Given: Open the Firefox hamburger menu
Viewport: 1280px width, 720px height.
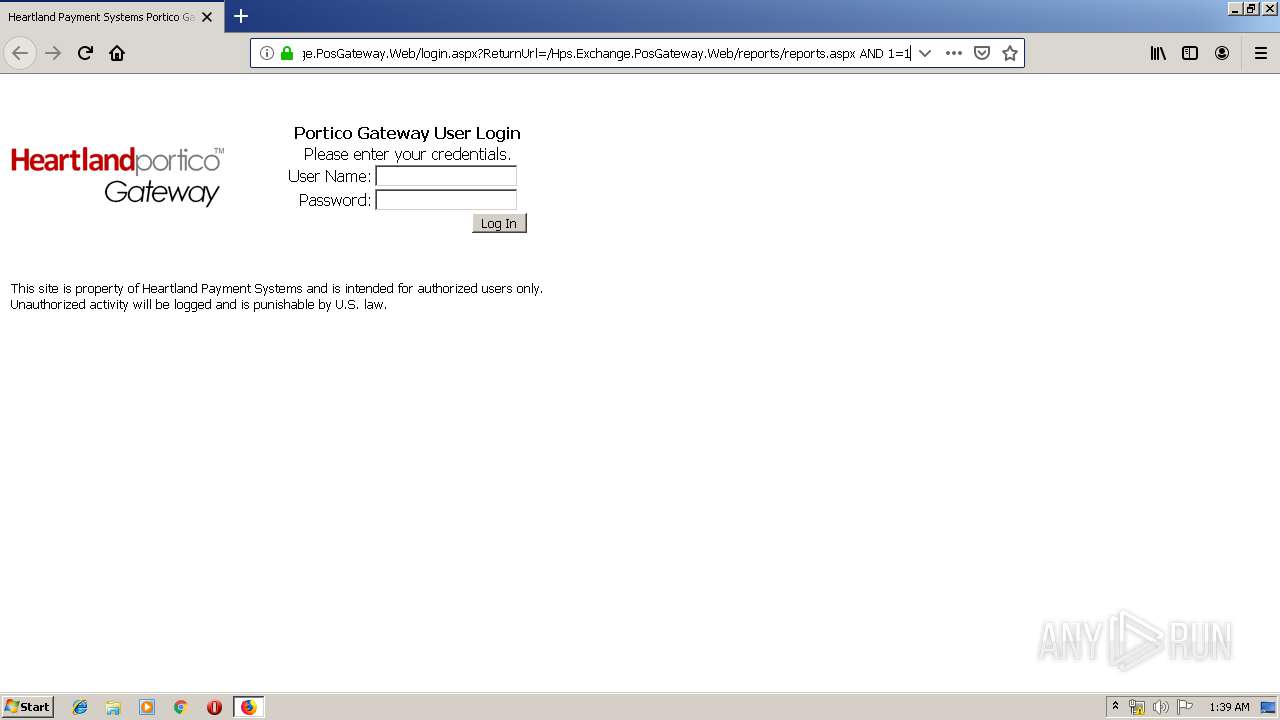Looking at the screenshot, I should click(x=1261, y=53).
